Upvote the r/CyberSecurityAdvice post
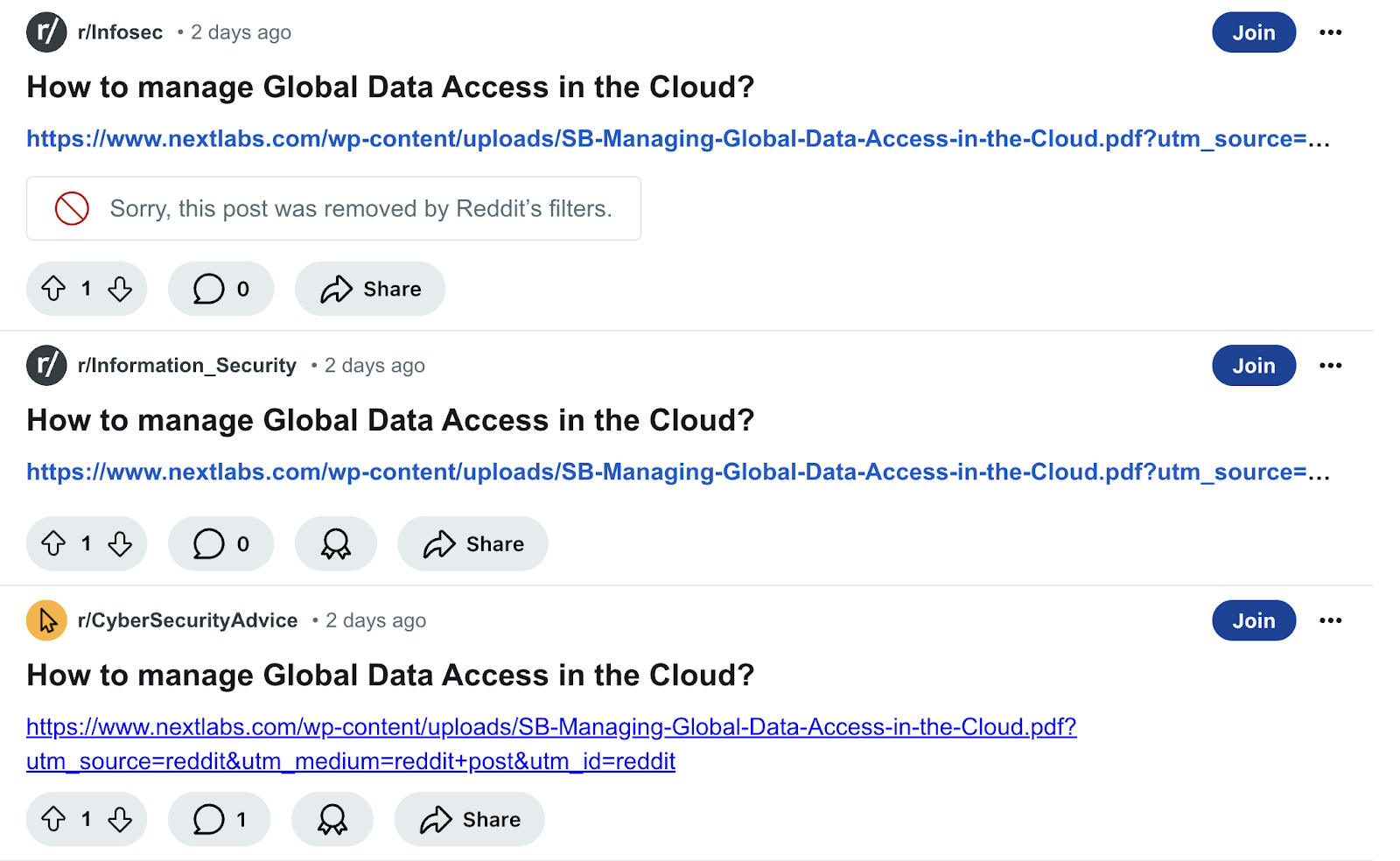 coord(54,819)
